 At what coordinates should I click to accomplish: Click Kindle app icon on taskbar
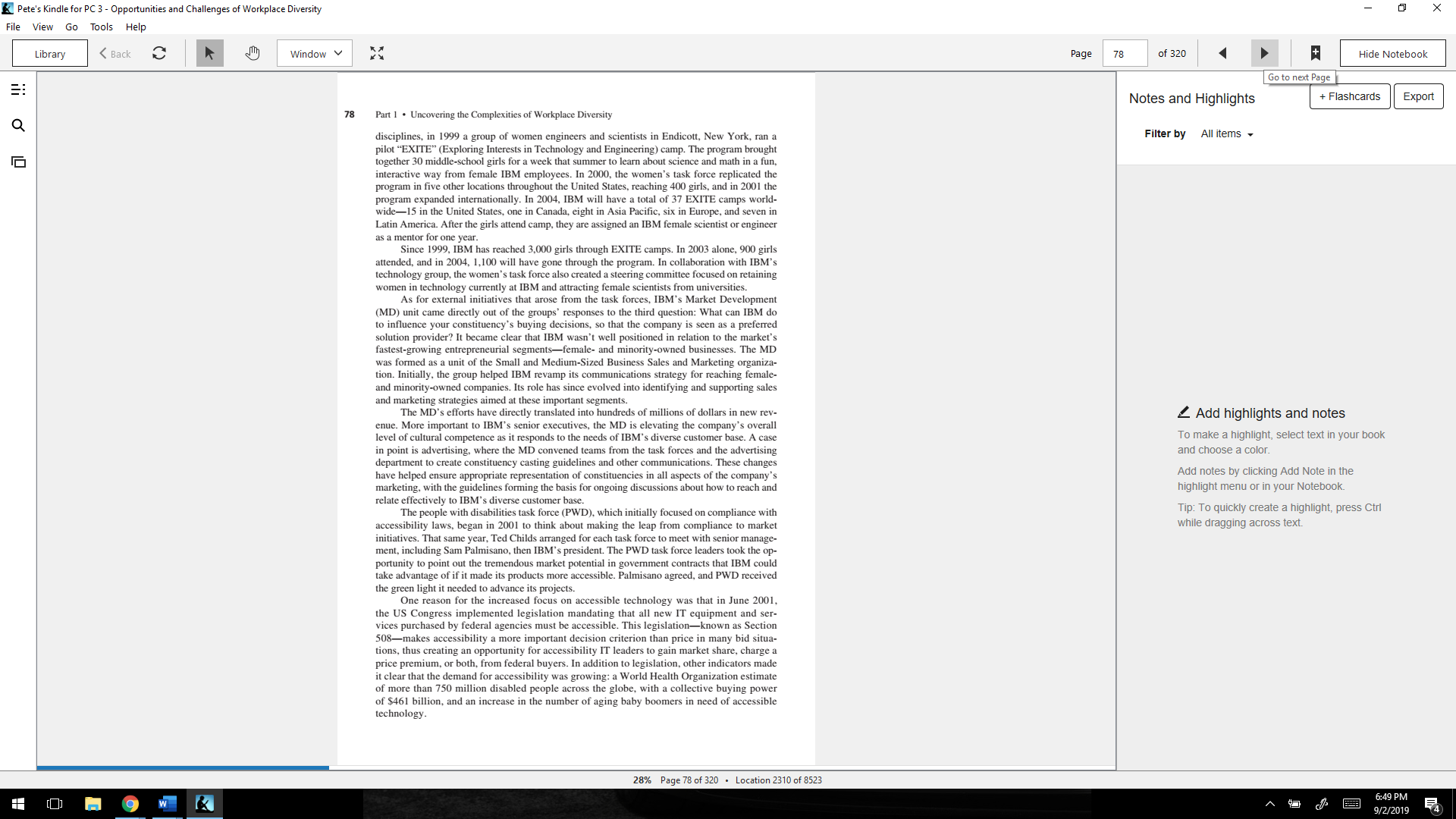click(205, 804)
